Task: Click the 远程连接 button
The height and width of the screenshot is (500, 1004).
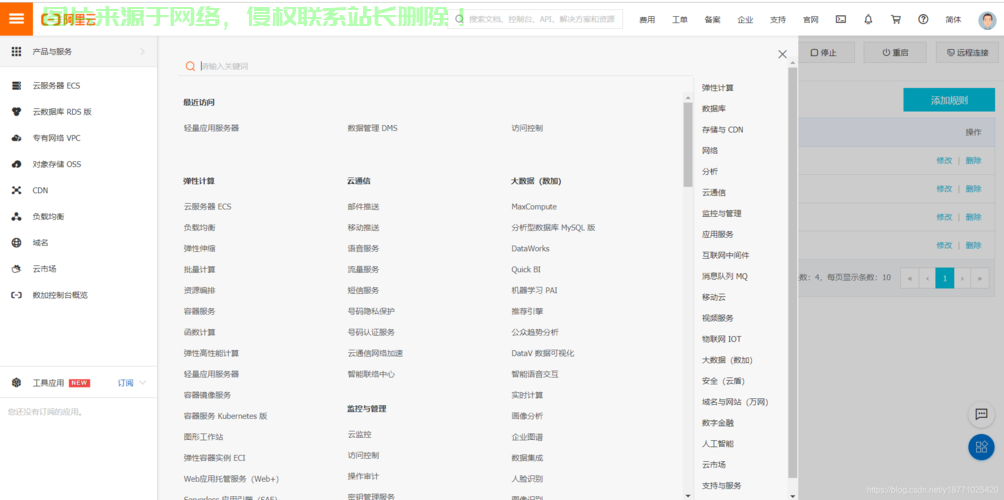Action: [968, 52]
